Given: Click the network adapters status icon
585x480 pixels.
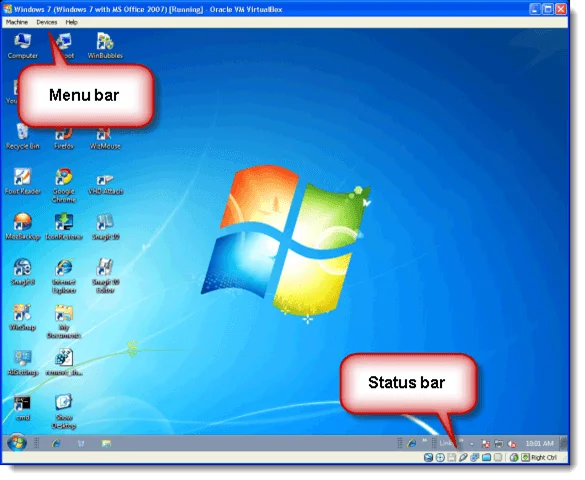Looking at the screenshot, I should coord(475,457).
